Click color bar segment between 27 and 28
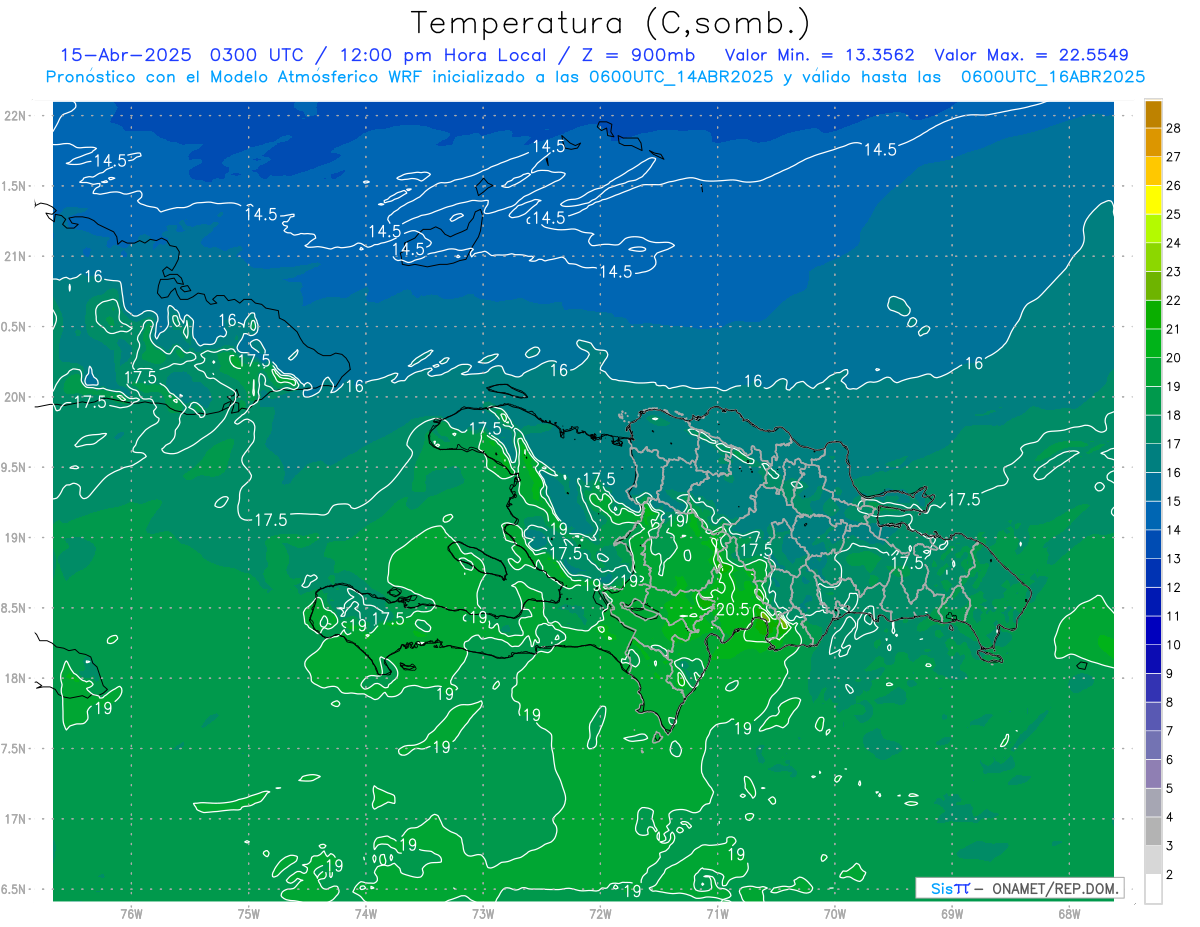Screen dimensions: 1200x927 coord(1153,142)
